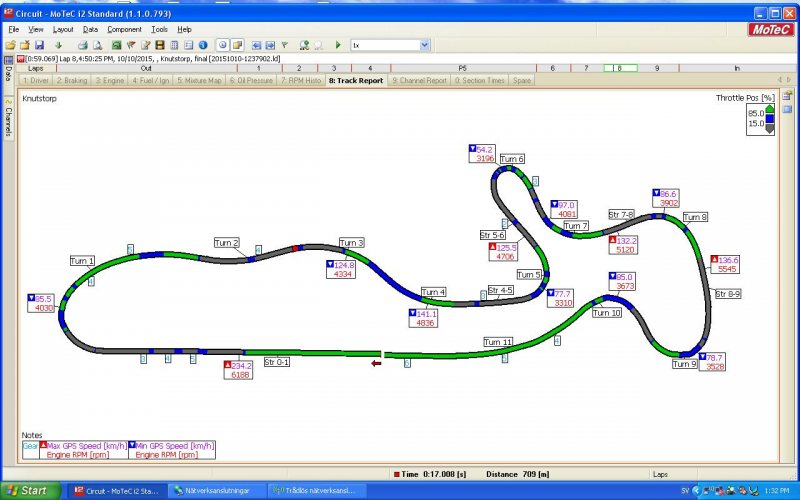
Task: Switch to the 2: Braking worksheet tab
Action: click(x=72, y=80)
